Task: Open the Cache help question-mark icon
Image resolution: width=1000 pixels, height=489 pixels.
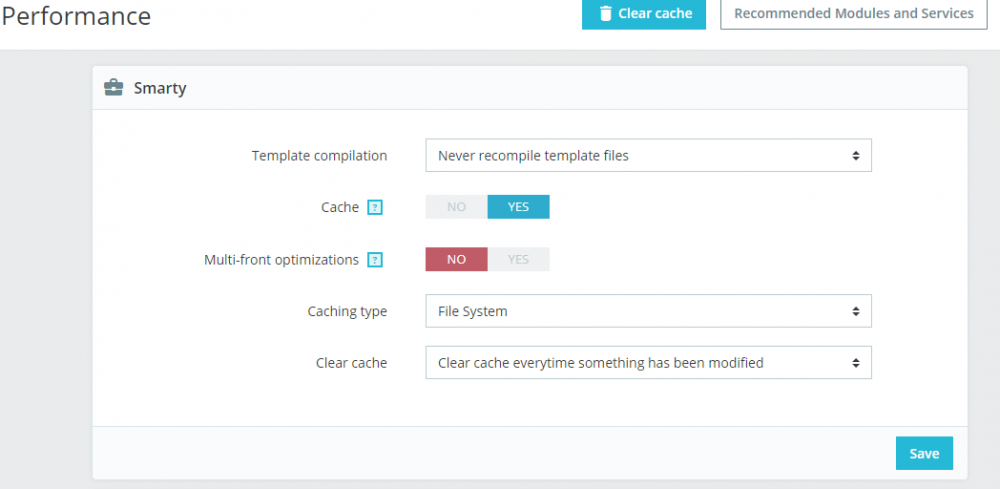Action: point(375,208)
